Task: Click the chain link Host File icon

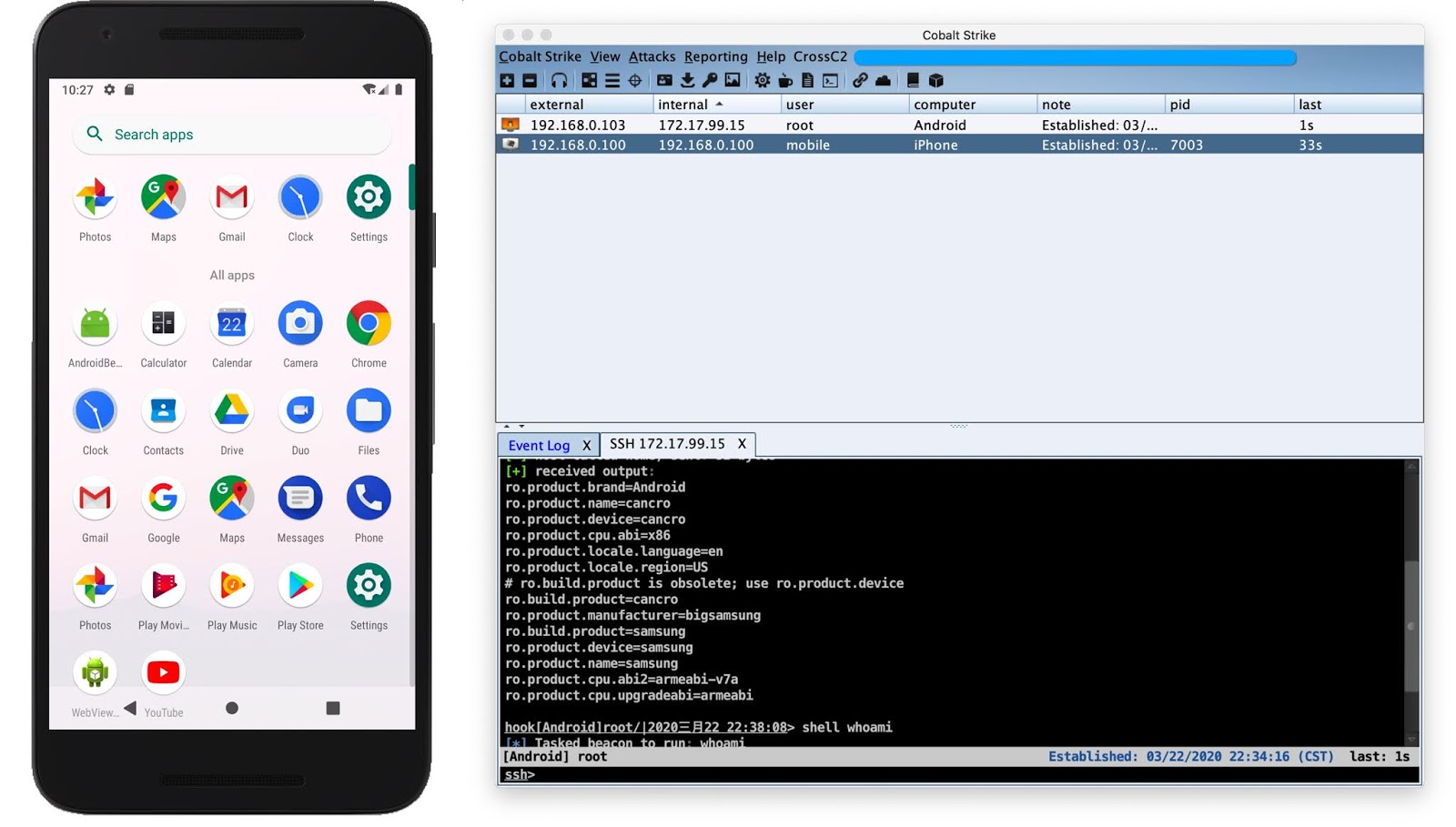Action: [860, 81]
